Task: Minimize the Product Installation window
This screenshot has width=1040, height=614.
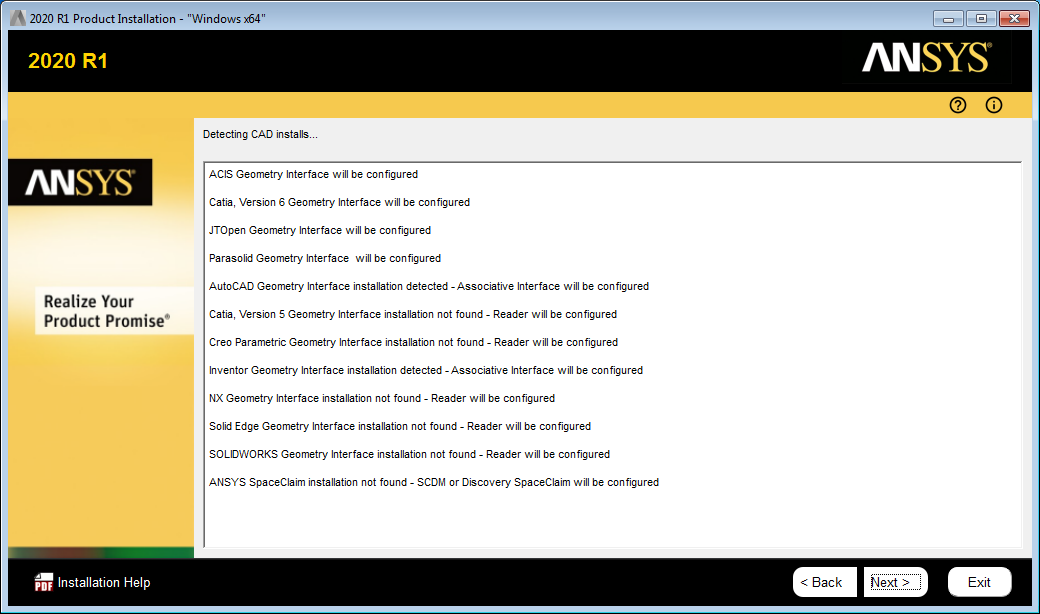Action: (x=948, y=18)
